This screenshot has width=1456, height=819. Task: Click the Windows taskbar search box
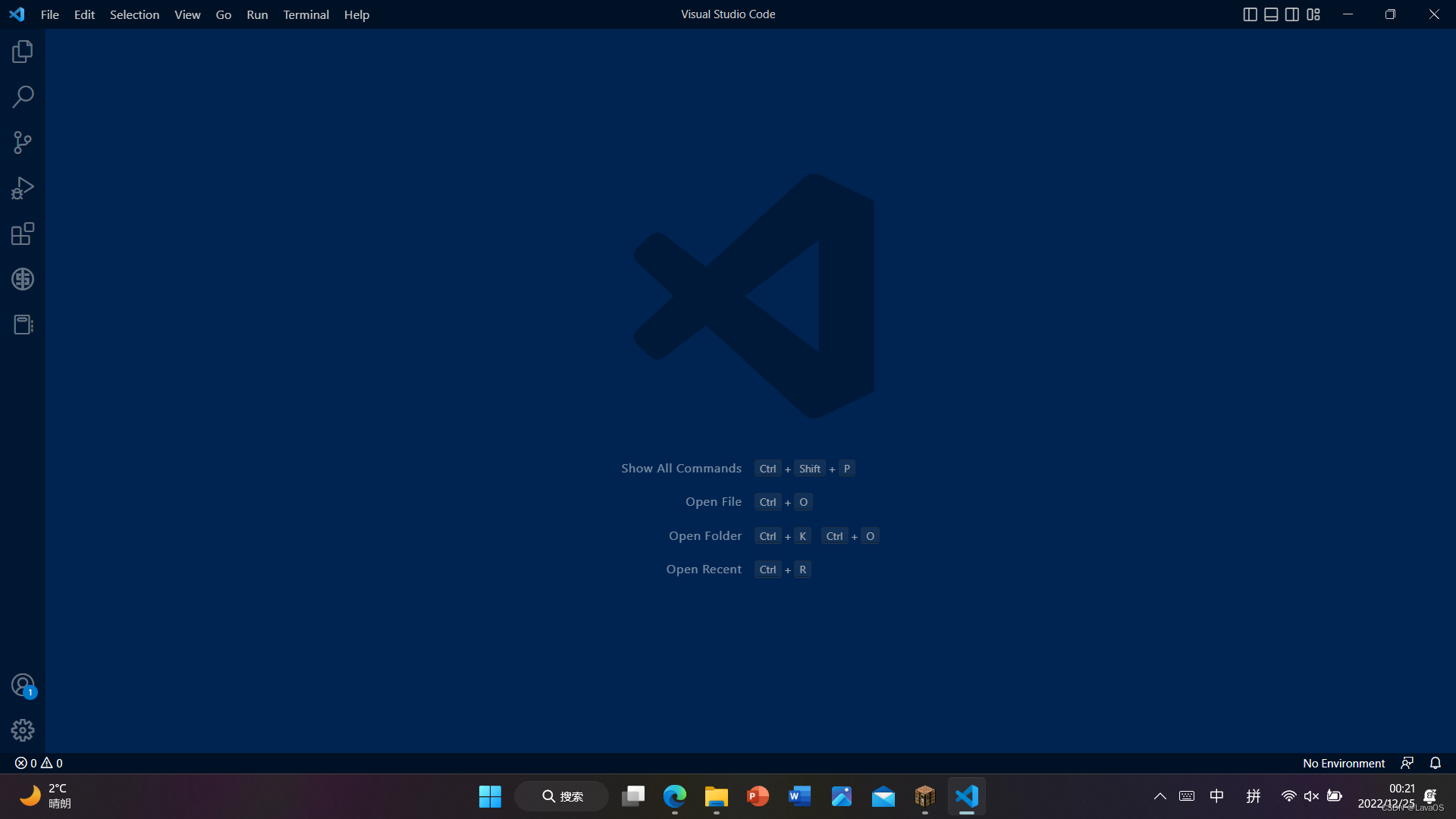click(x=562, y=796)
